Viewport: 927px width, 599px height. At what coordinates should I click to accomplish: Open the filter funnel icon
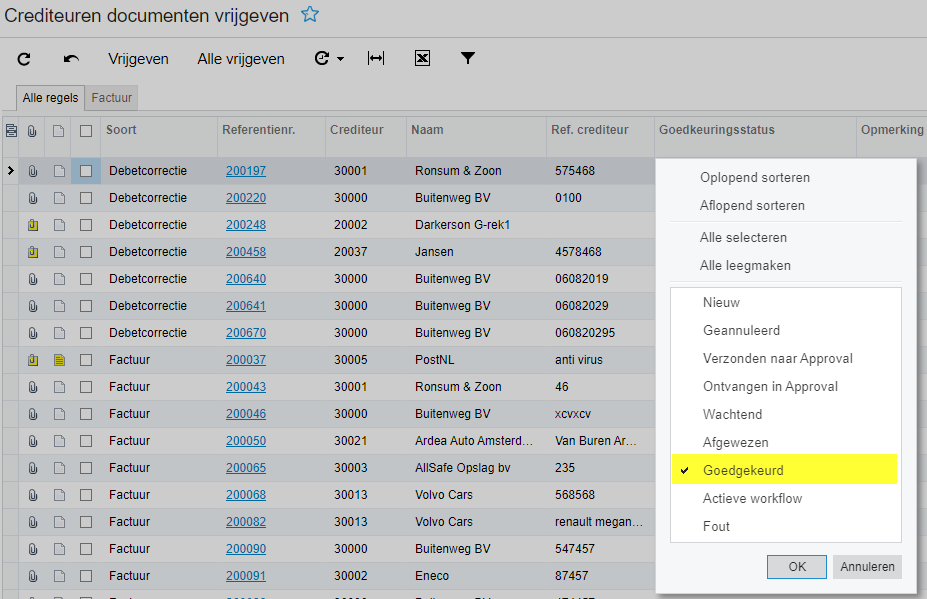click(x=468, y=58)
